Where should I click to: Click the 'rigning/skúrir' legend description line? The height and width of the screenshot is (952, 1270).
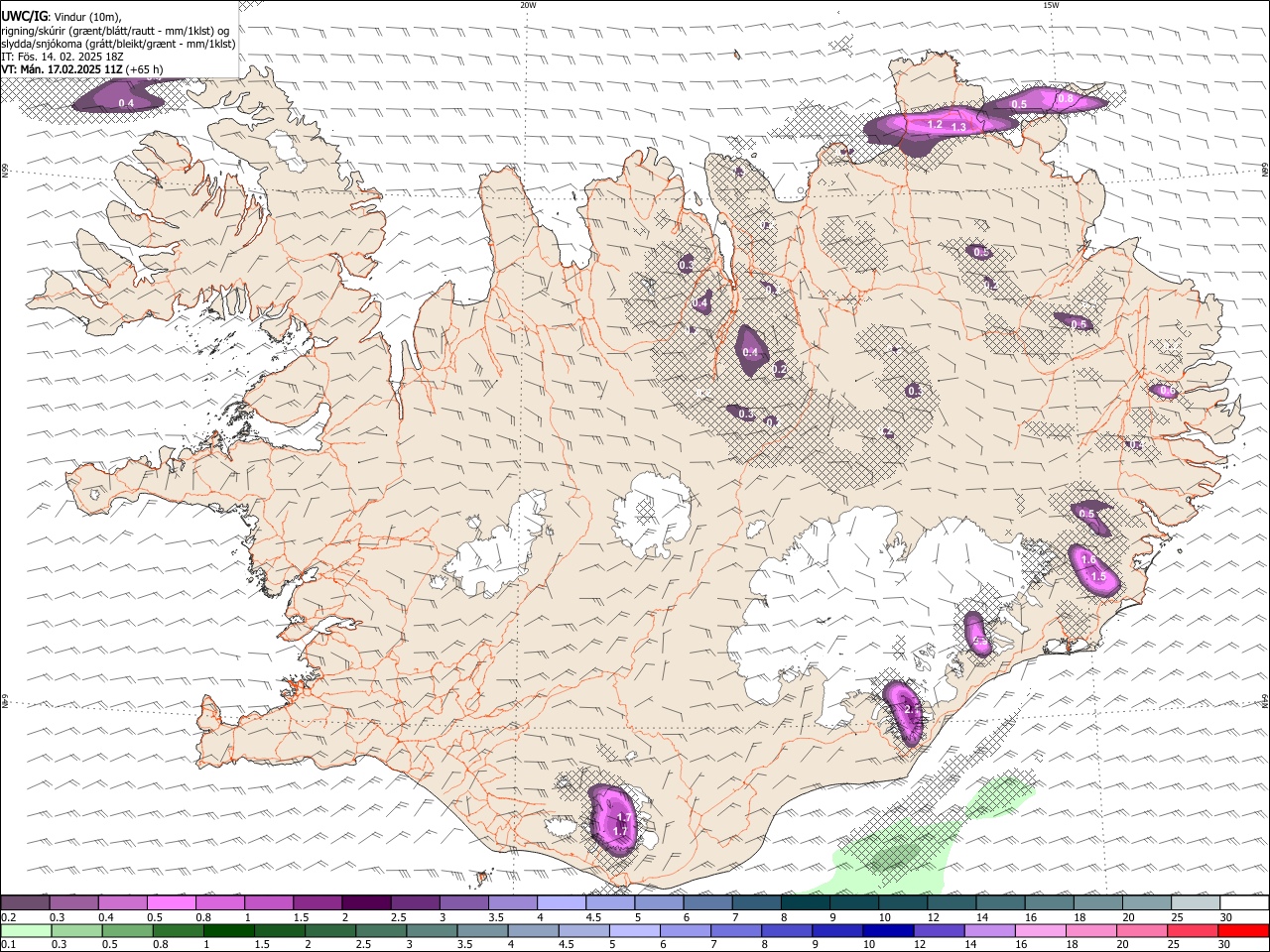pos(115,30)
